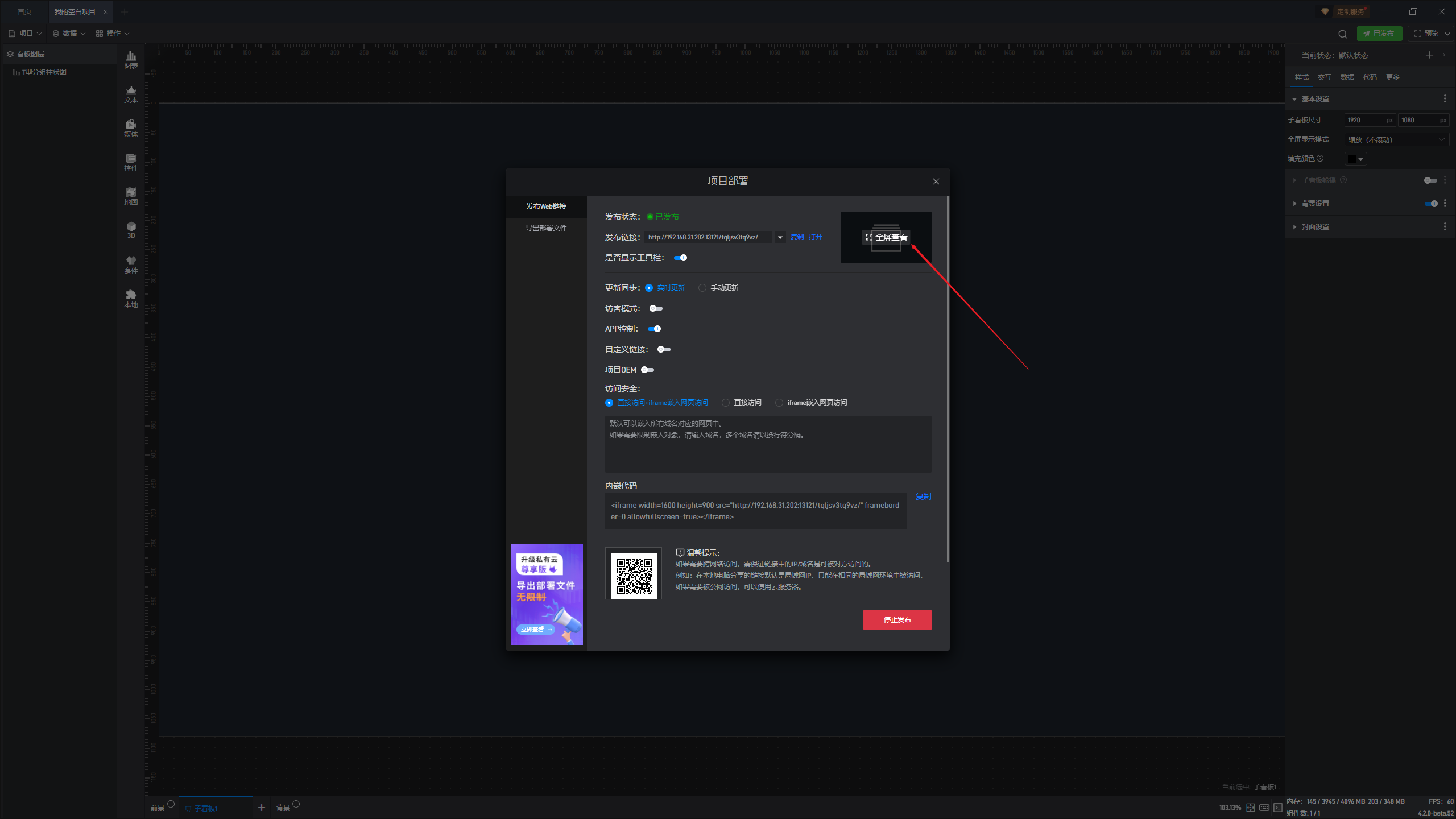Open the 地图 map components icon
The width and height of the screenshot is (1456, 819).
tap(131, 196)
